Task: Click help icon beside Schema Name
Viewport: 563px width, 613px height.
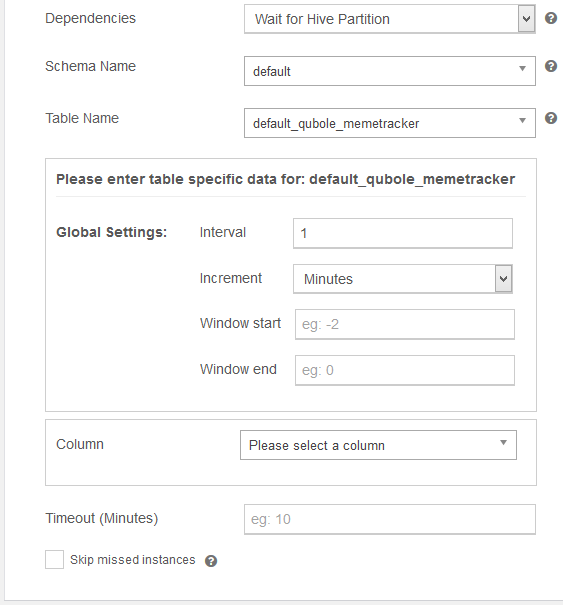Action: pos(551,66)
